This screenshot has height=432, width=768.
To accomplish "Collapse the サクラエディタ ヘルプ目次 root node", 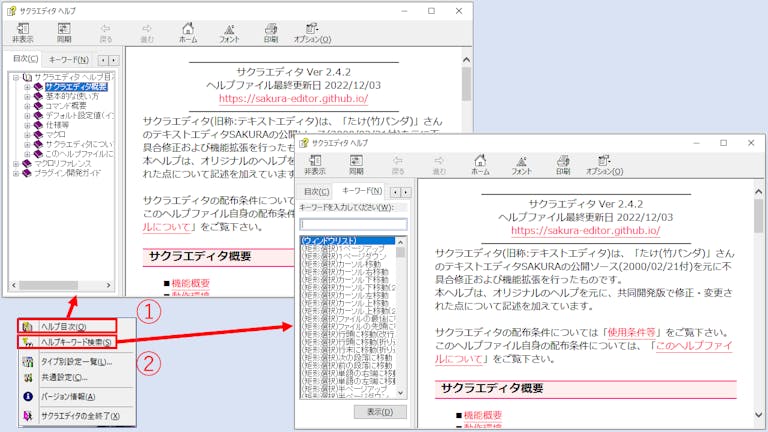I will pos(16,77).
